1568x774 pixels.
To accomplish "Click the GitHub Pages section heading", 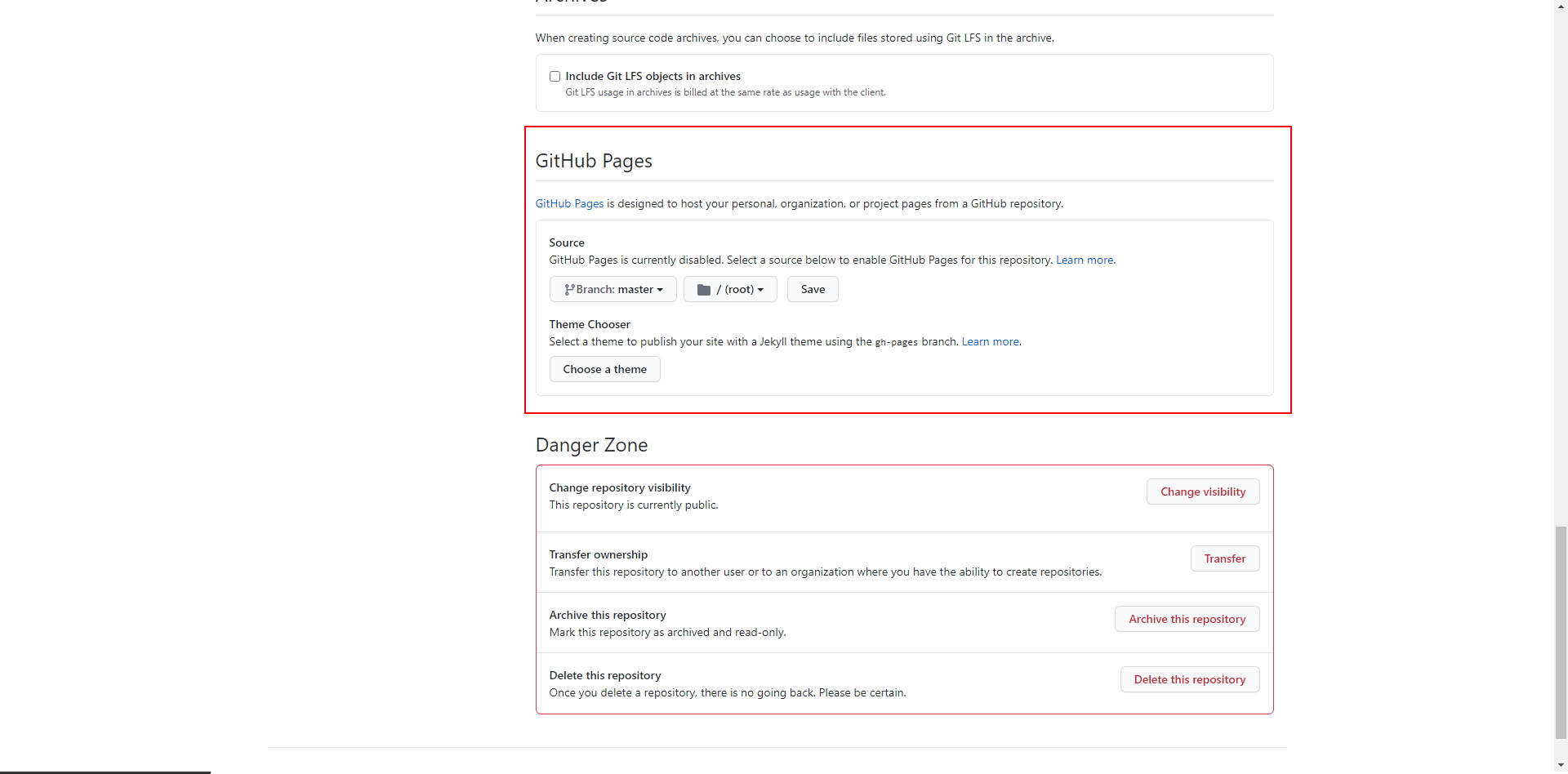I will click(594, 161).
